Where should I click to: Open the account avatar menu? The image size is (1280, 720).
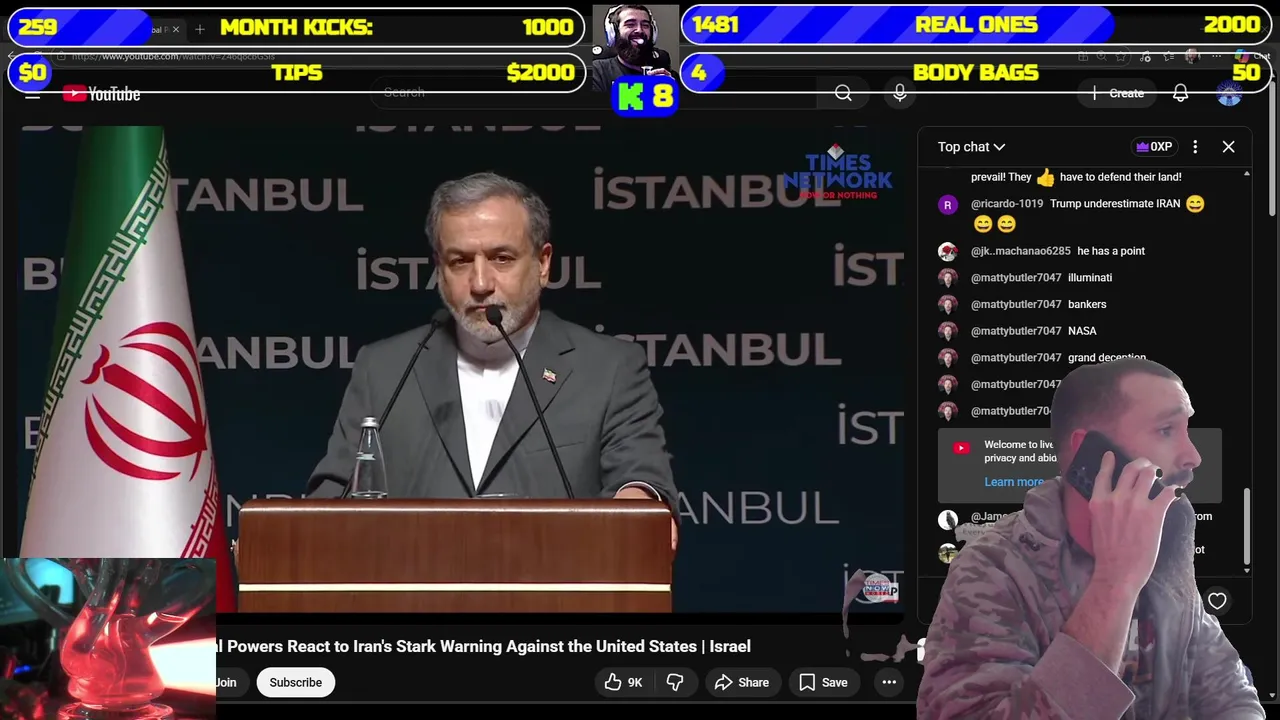[x=1229, y=93]
